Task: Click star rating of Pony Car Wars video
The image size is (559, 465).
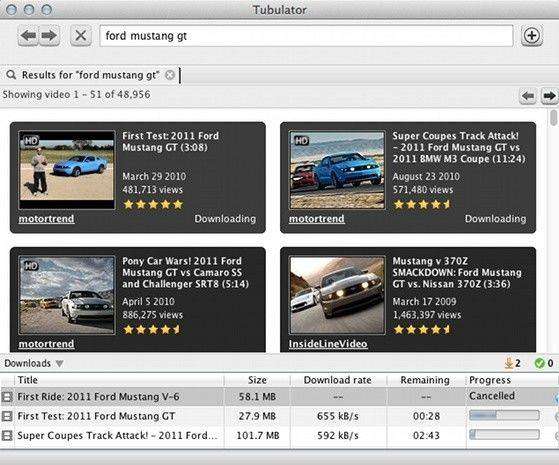Action: (x=151, y=329)
